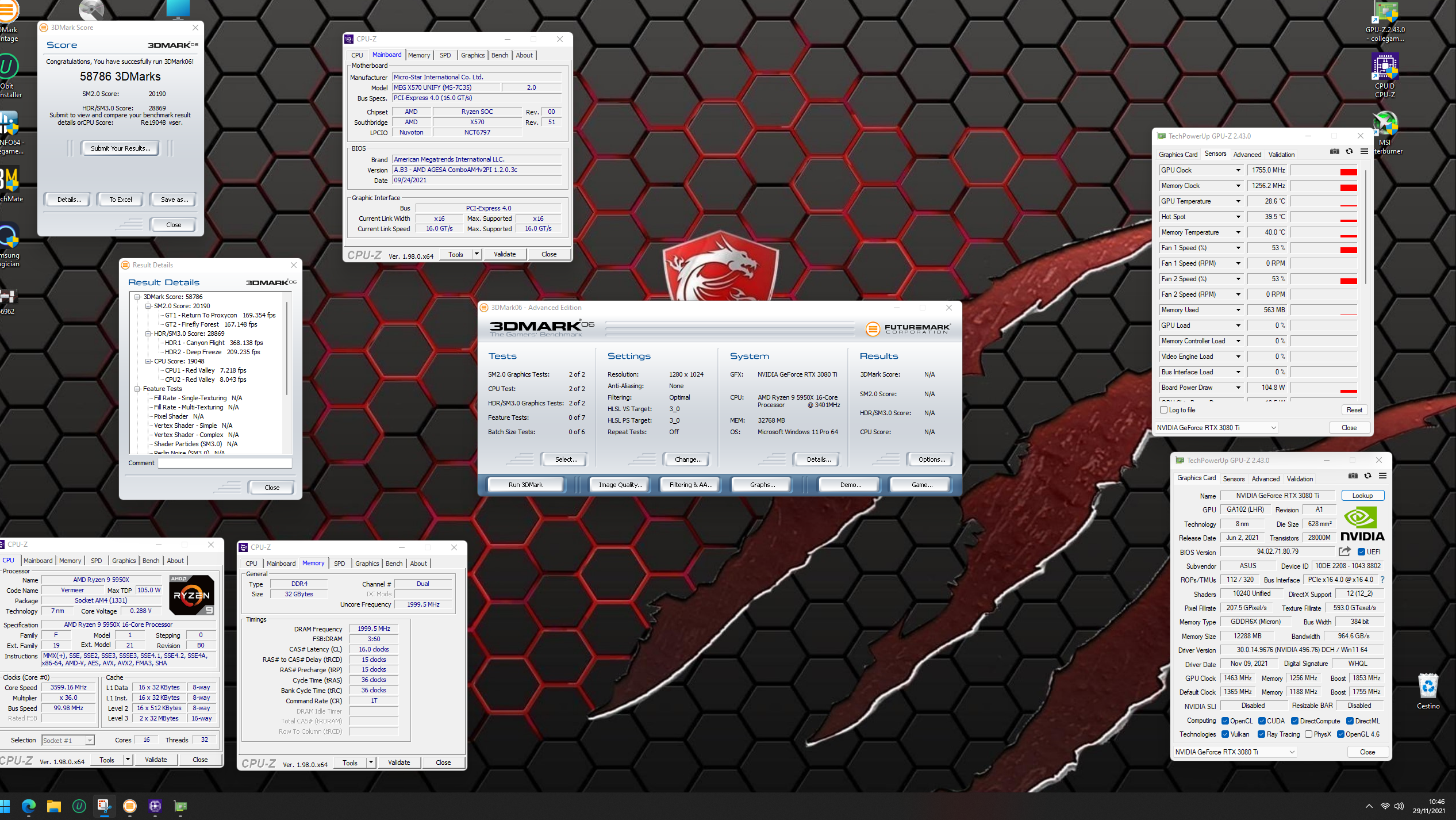Open Validation tab in GPU-Z Graphics Card window
The width and height of the screenshot is (1456, 820).
(x=1300, y=479)
